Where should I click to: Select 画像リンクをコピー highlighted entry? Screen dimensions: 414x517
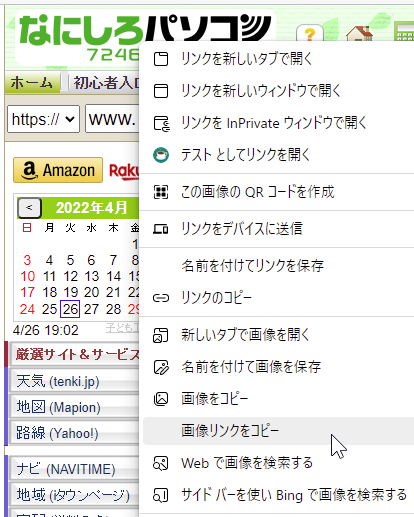click(x=278, y=431)
